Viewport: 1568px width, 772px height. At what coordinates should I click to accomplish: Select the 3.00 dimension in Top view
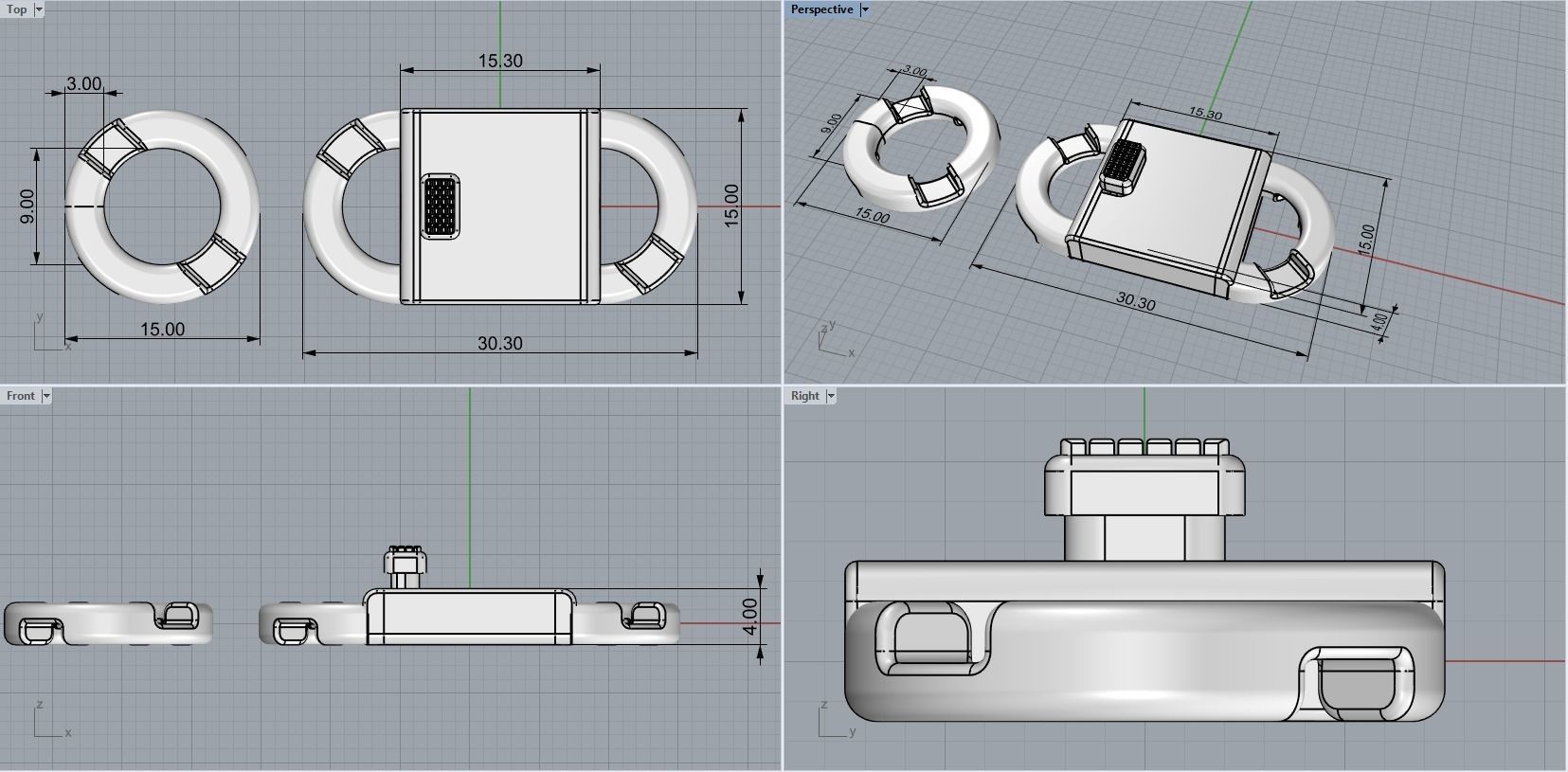83,83
